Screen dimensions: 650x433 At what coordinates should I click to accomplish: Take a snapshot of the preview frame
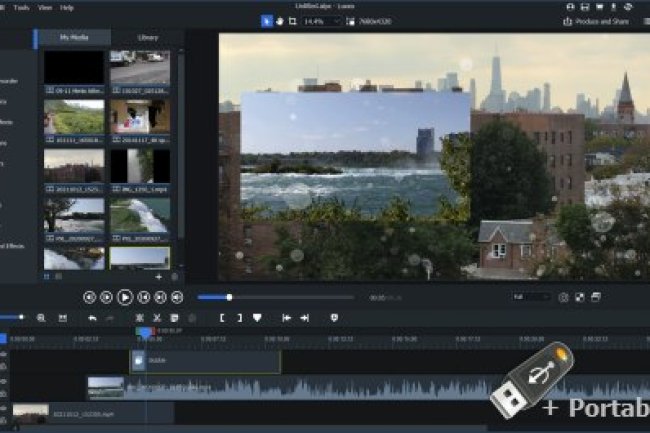[x=563, y=297]
